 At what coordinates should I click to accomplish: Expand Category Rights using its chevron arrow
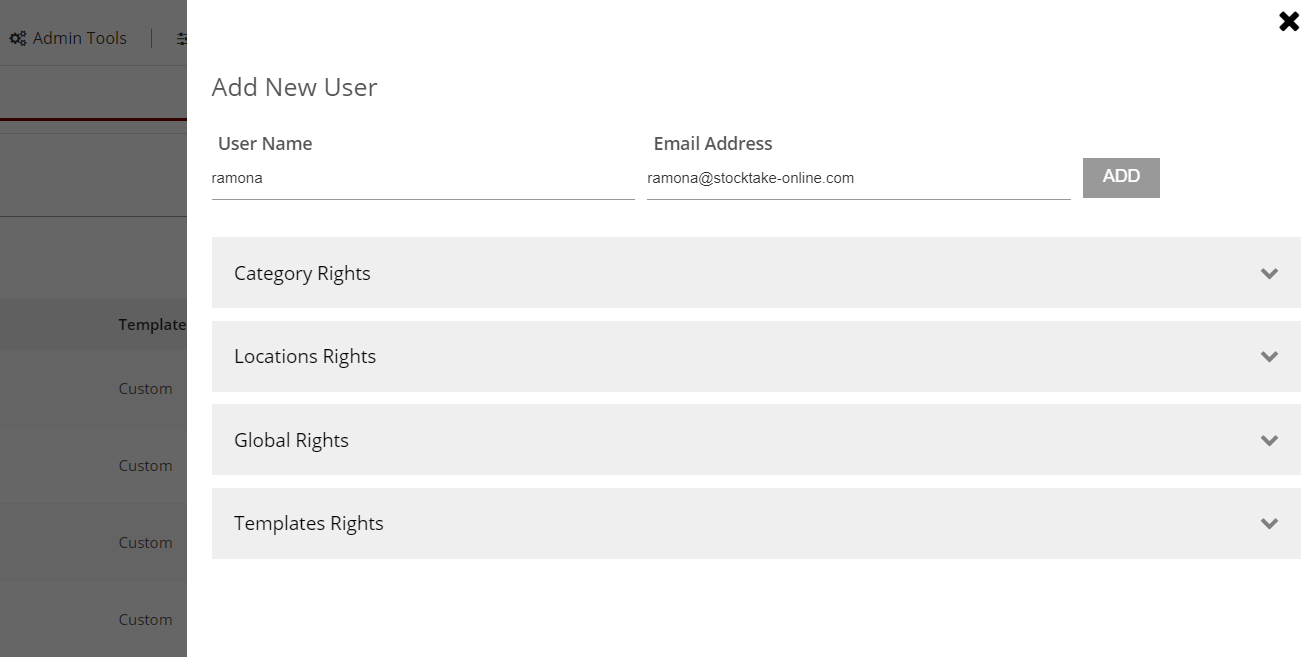[x=1269, y=273]
